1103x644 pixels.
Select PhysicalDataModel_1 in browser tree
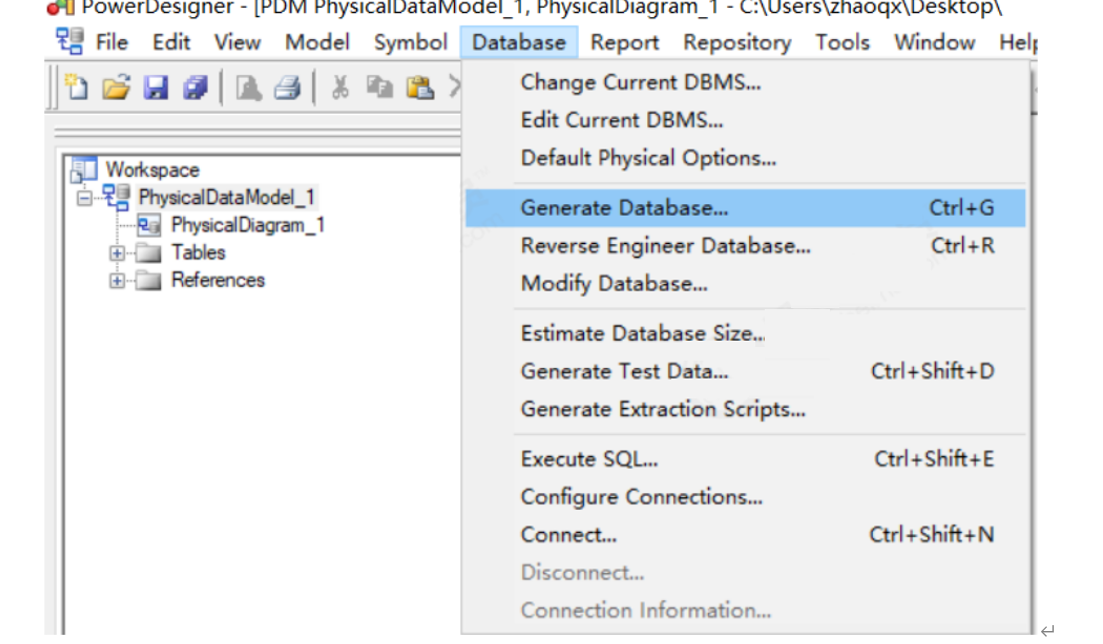coord(227,197)
